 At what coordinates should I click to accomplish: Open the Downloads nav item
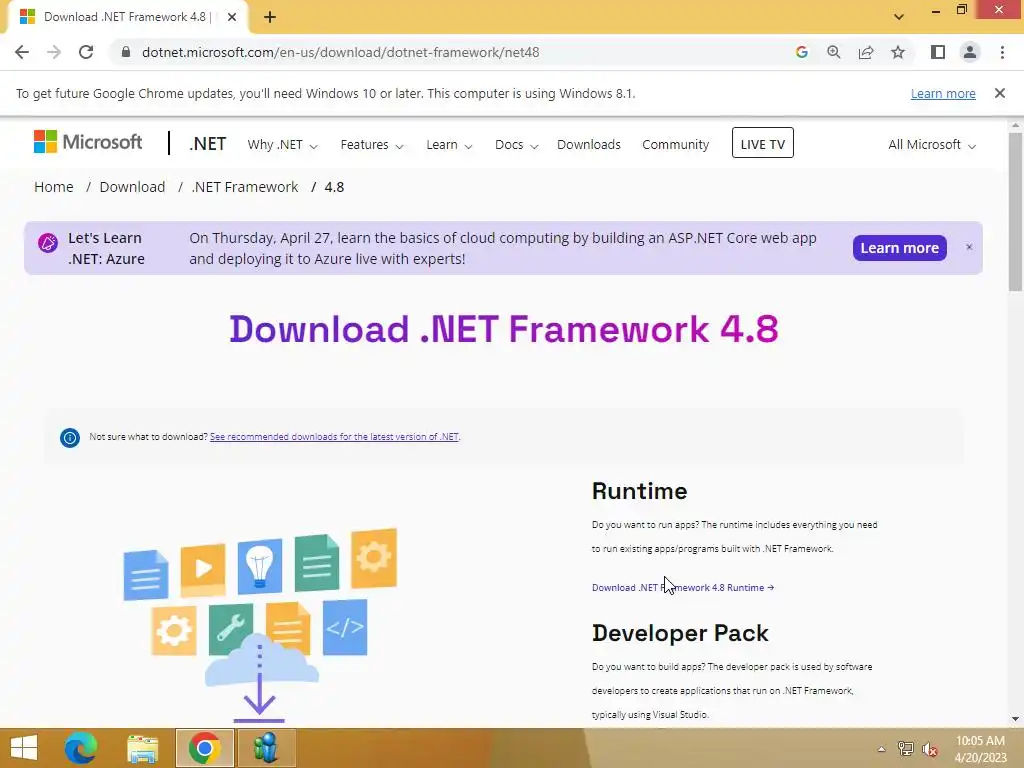[x=588, y=144]
